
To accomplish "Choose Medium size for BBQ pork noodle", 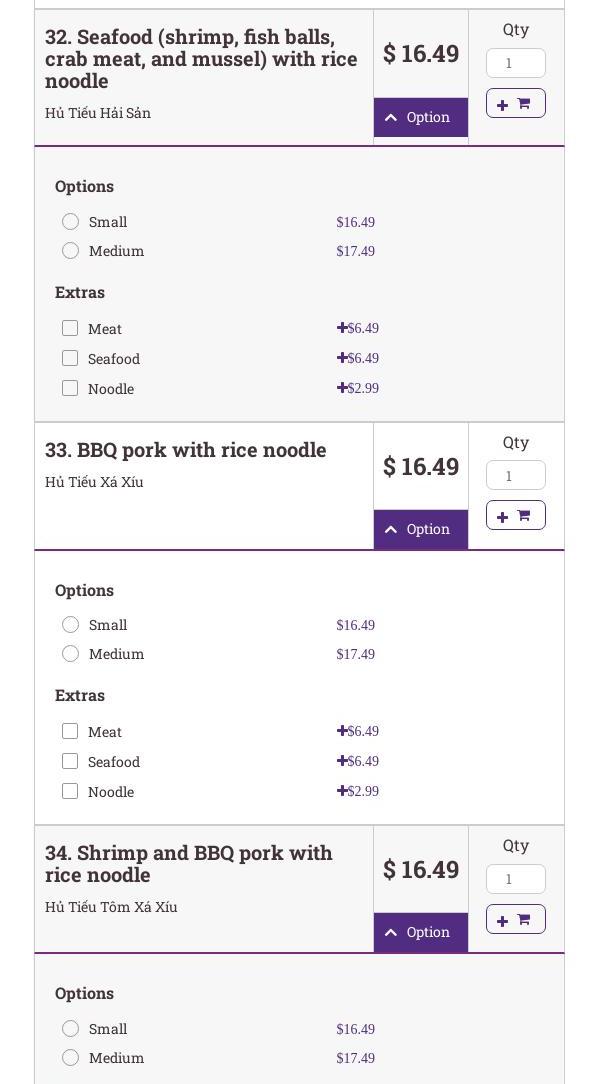I will tap(70, 653).
